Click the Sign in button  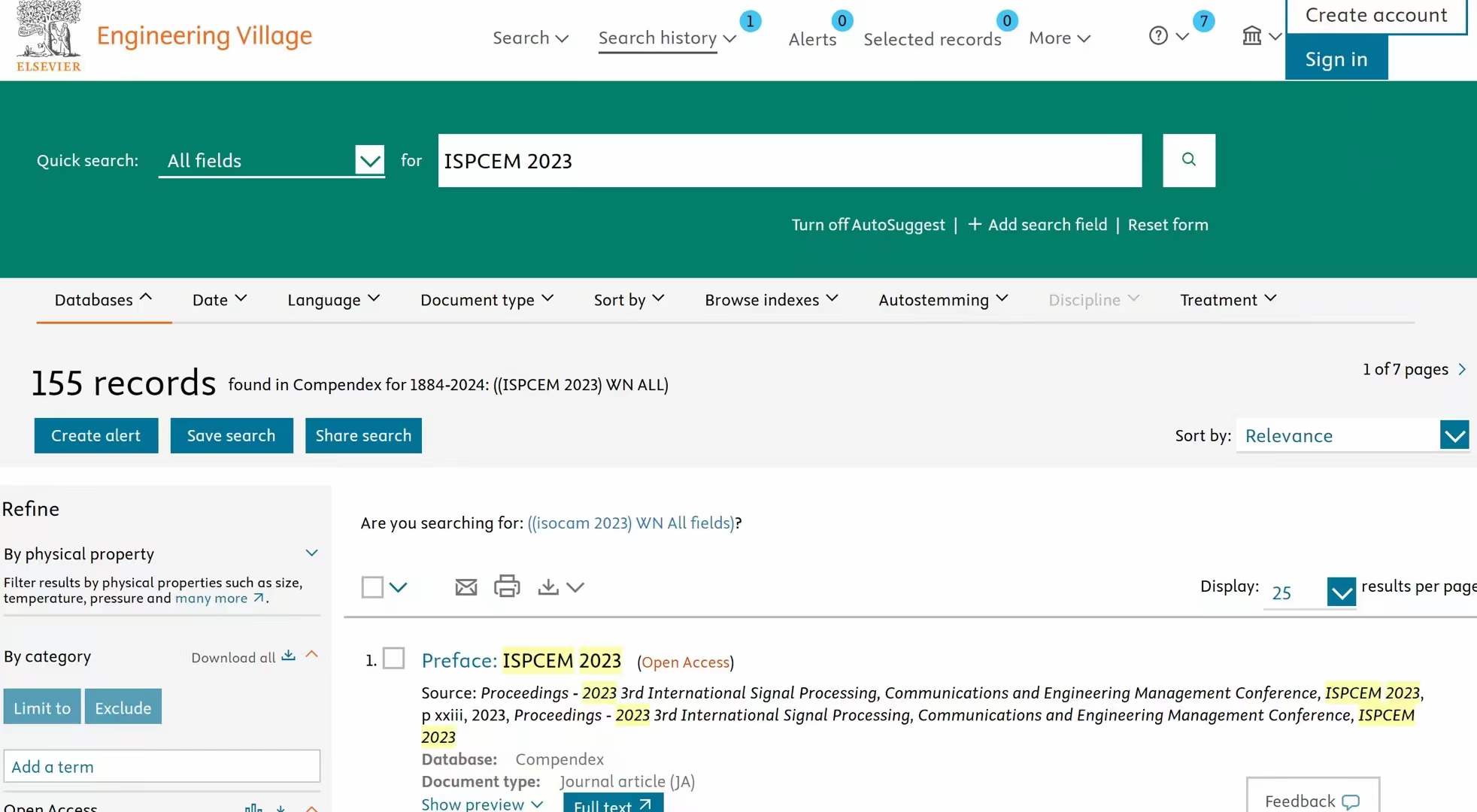(x=1336, y=59)
